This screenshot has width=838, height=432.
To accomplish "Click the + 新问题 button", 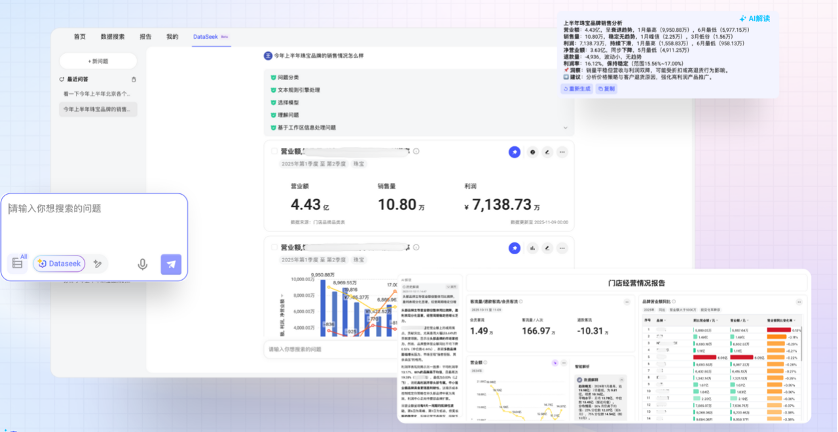I will tap(98, 61).
